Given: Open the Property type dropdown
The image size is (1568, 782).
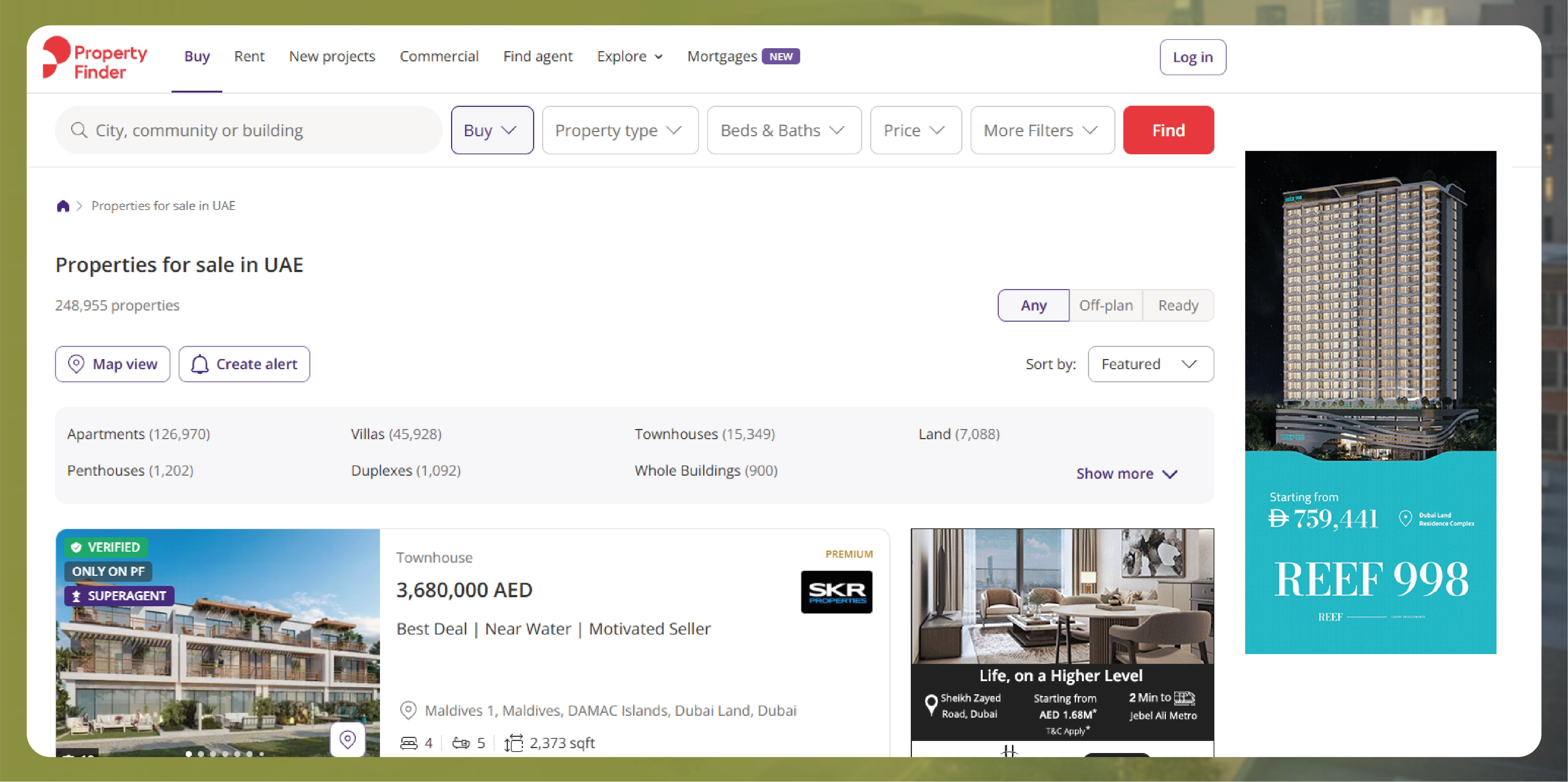Looking at the screenshot, I should pyautogui.click(x=620, y=130).
